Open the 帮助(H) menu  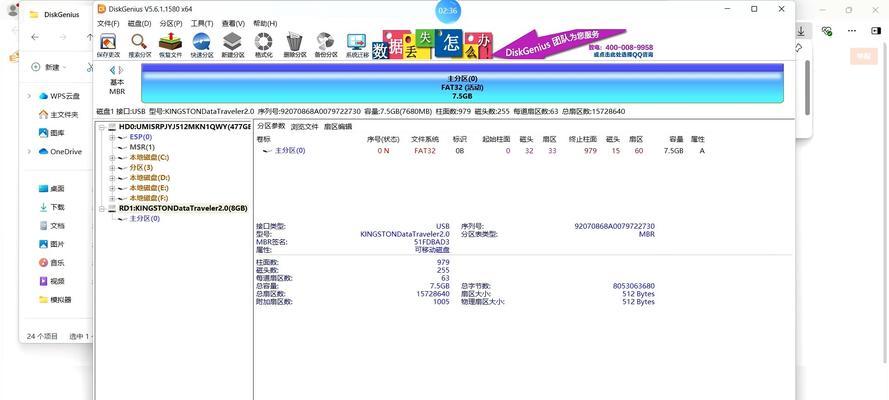(x=265, y=23)
